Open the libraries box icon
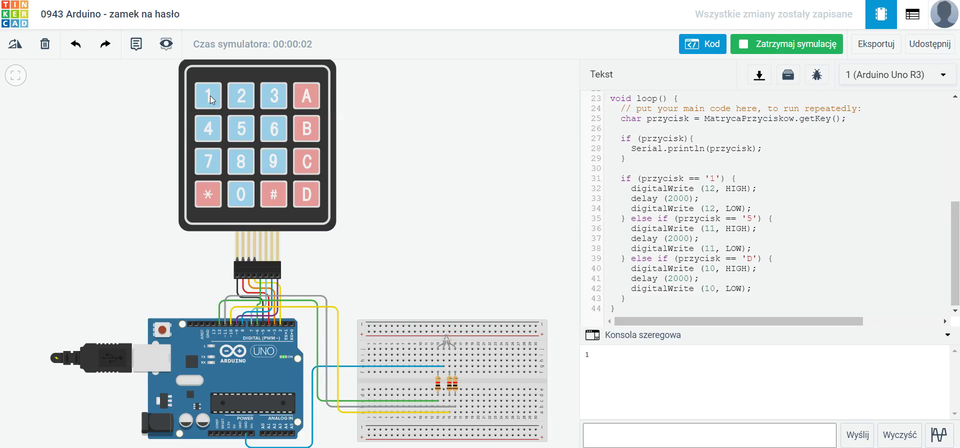Image resolution: width=960 pixels, height=448 pixels. click(x=788, y=75)
